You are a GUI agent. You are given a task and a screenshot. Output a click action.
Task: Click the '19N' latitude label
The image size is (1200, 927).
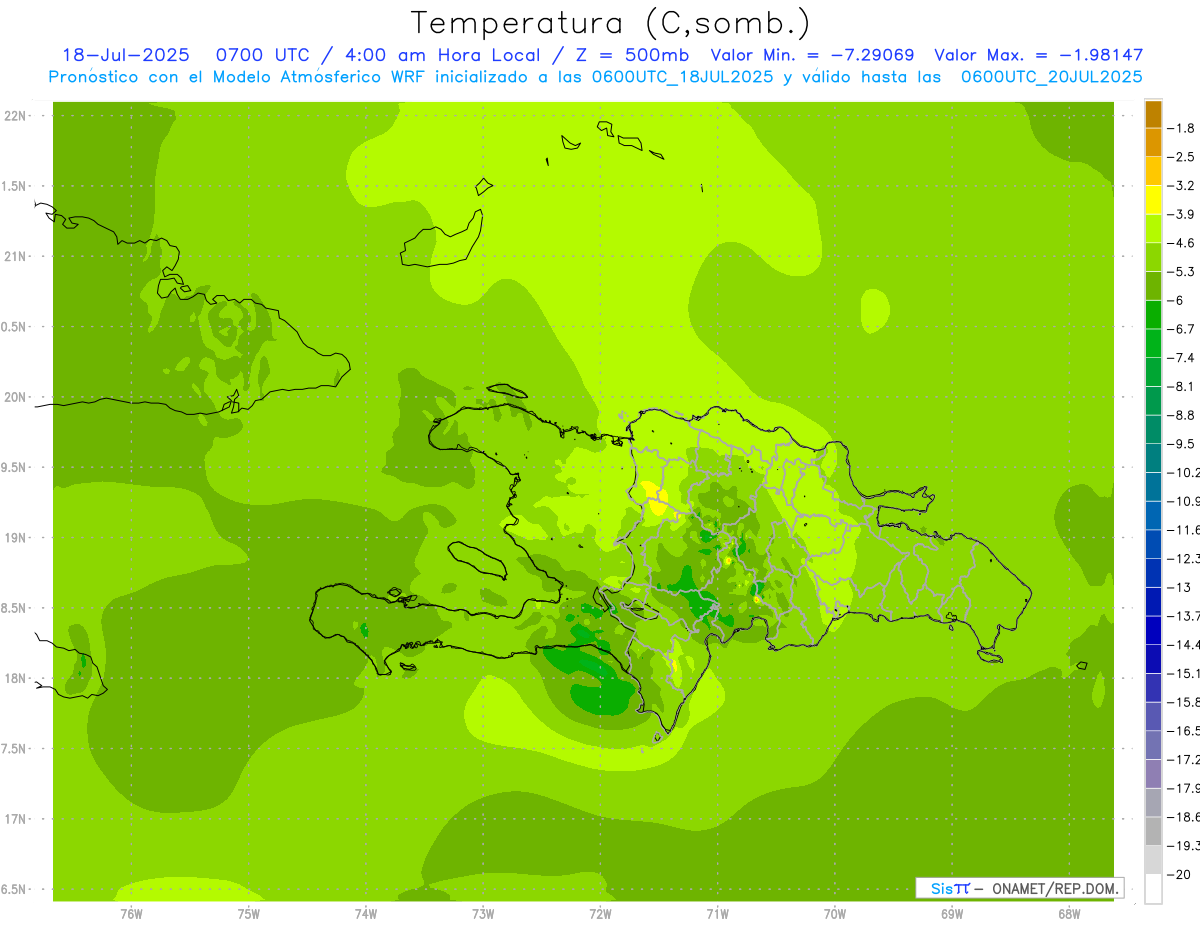pyautogui.click(x=17, y=538)
